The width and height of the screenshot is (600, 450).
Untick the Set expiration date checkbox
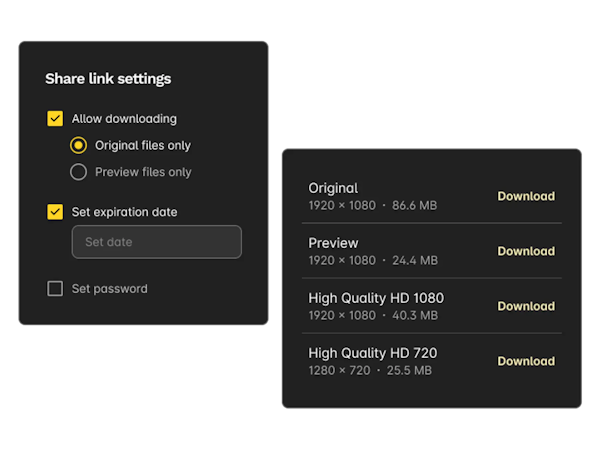click(x=55, y=212)
